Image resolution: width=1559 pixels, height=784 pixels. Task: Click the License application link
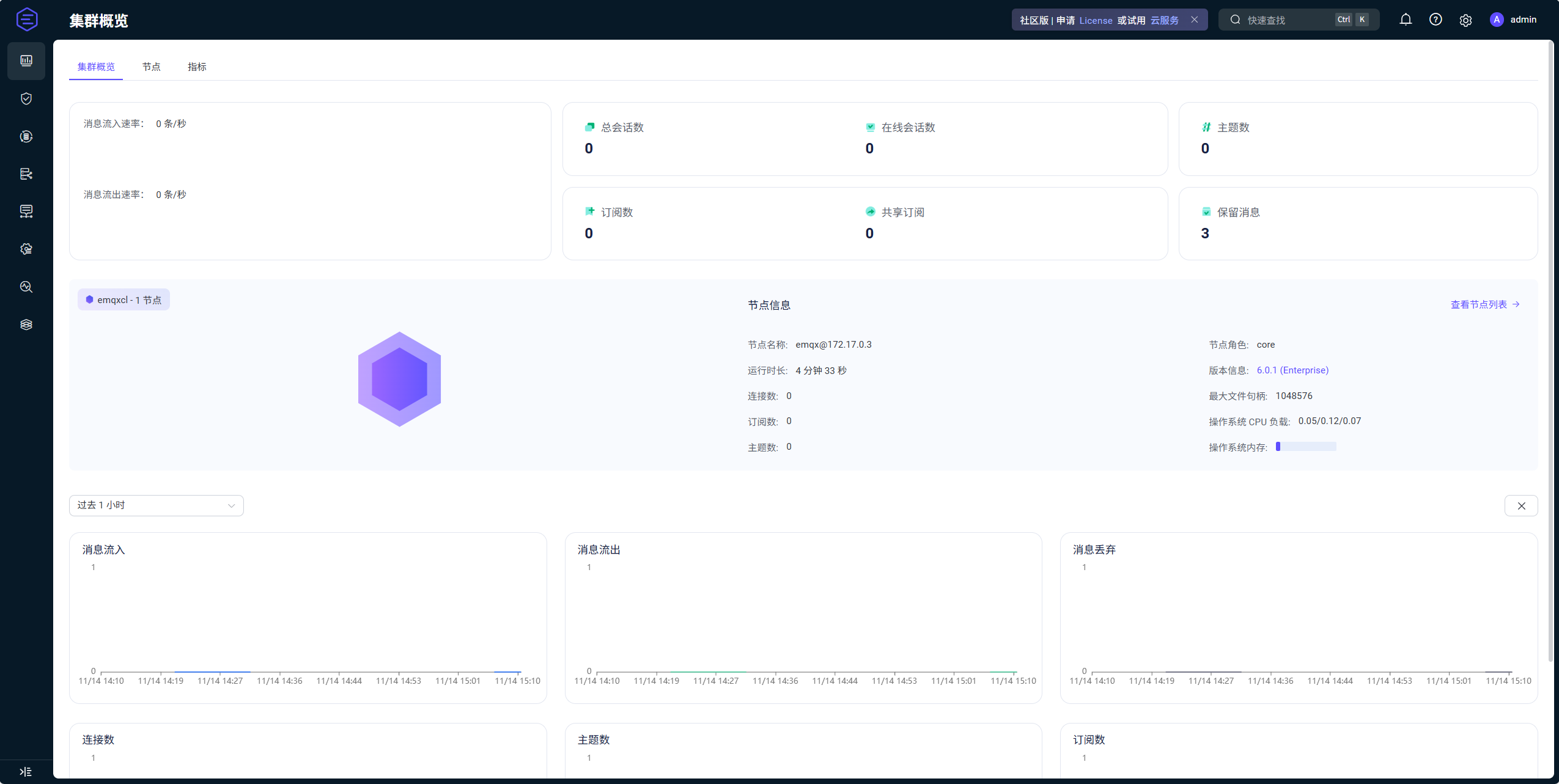point(1096,20)
